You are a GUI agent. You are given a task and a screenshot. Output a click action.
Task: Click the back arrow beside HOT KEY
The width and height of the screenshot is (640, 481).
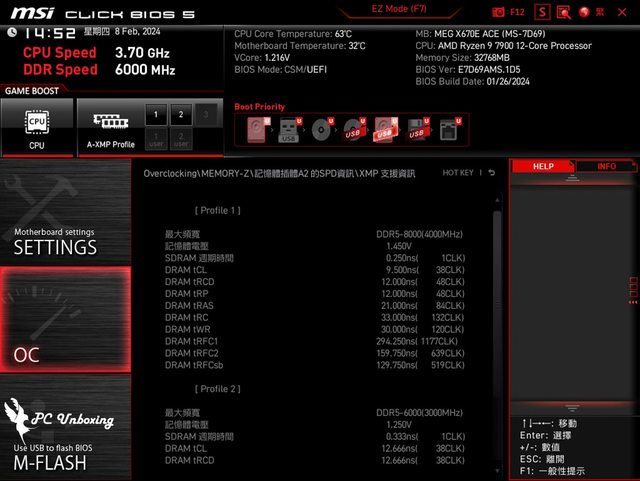491,173
